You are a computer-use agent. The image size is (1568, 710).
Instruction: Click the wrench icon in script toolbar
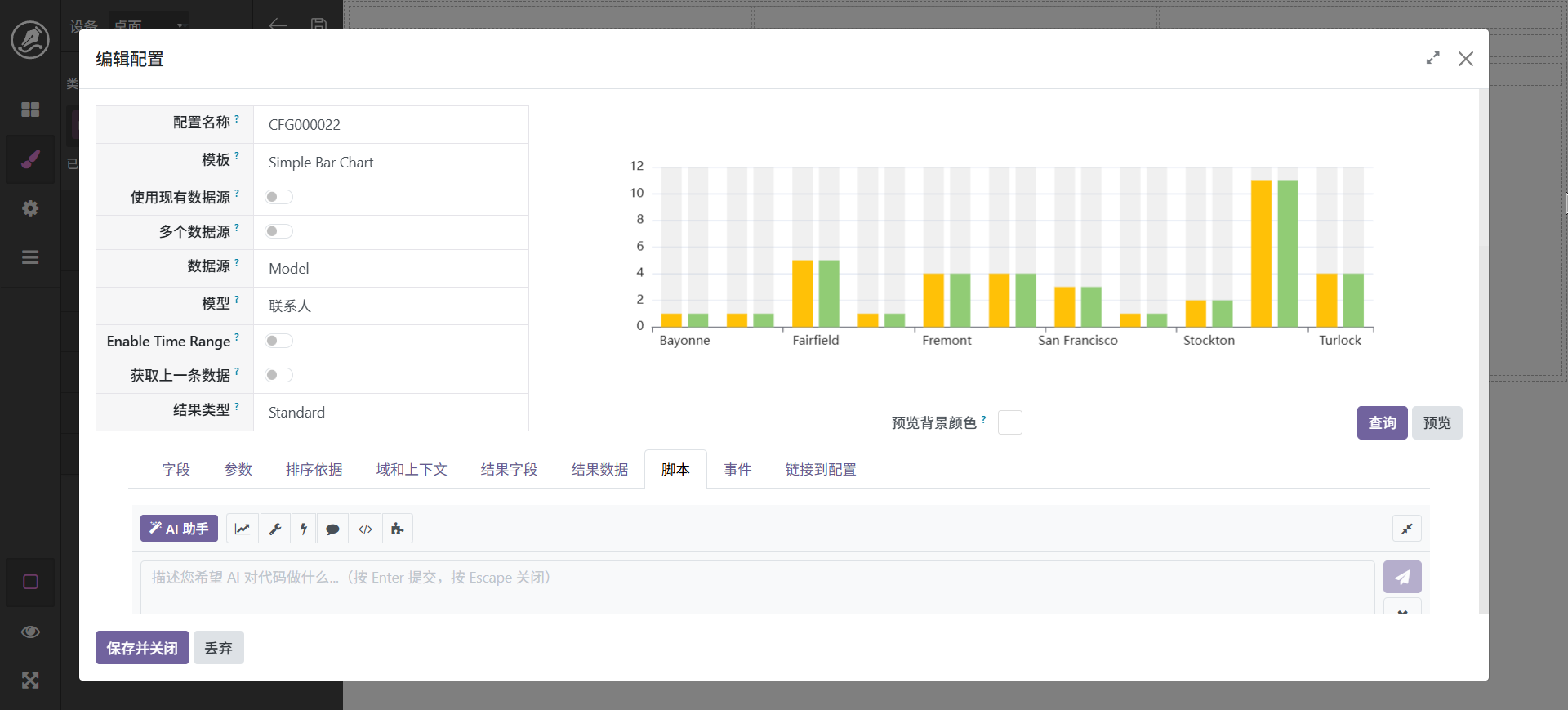tap(275, 529)
